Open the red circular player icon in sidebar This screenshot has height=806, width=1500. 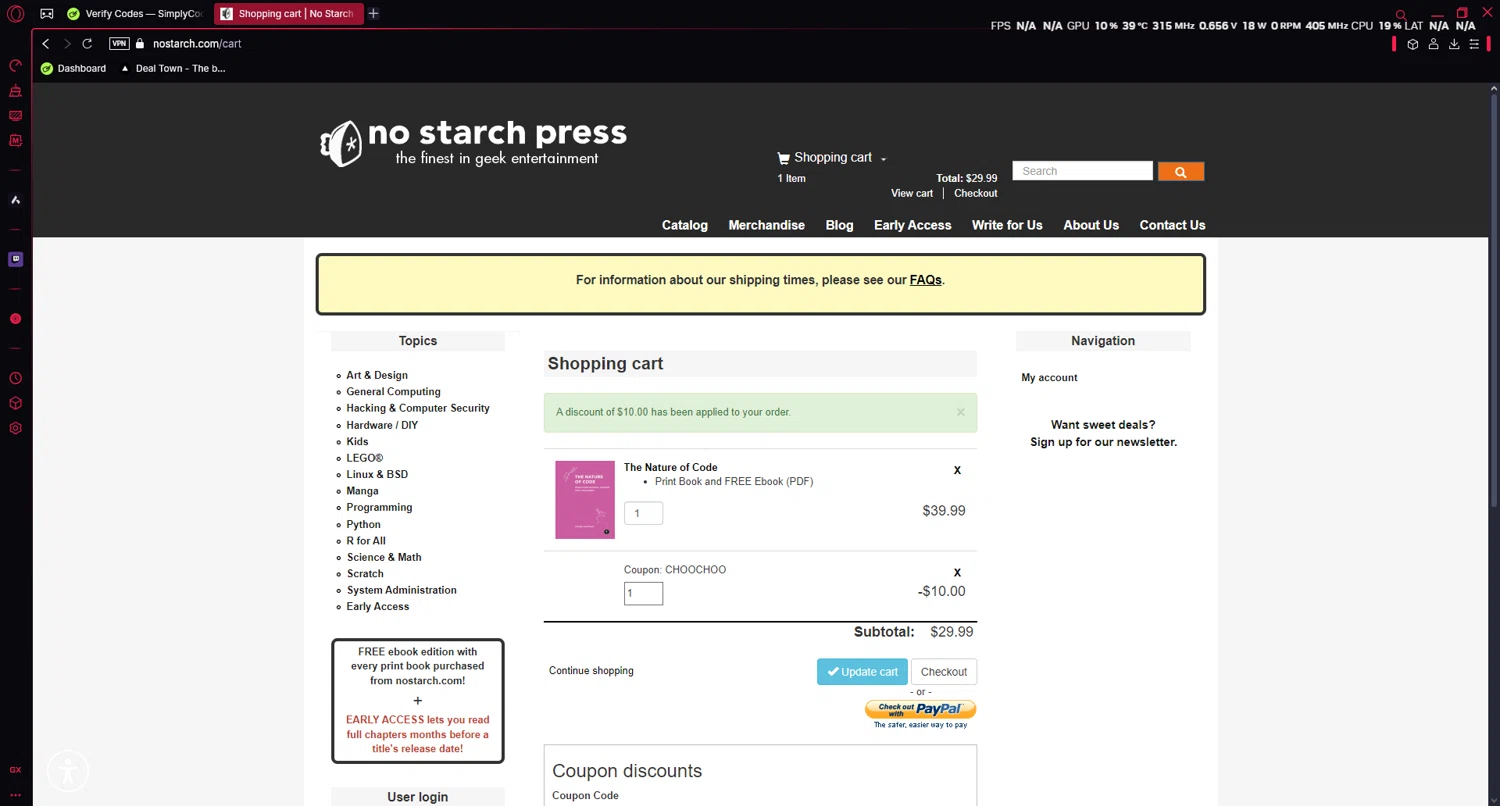[x=15, y=319]
